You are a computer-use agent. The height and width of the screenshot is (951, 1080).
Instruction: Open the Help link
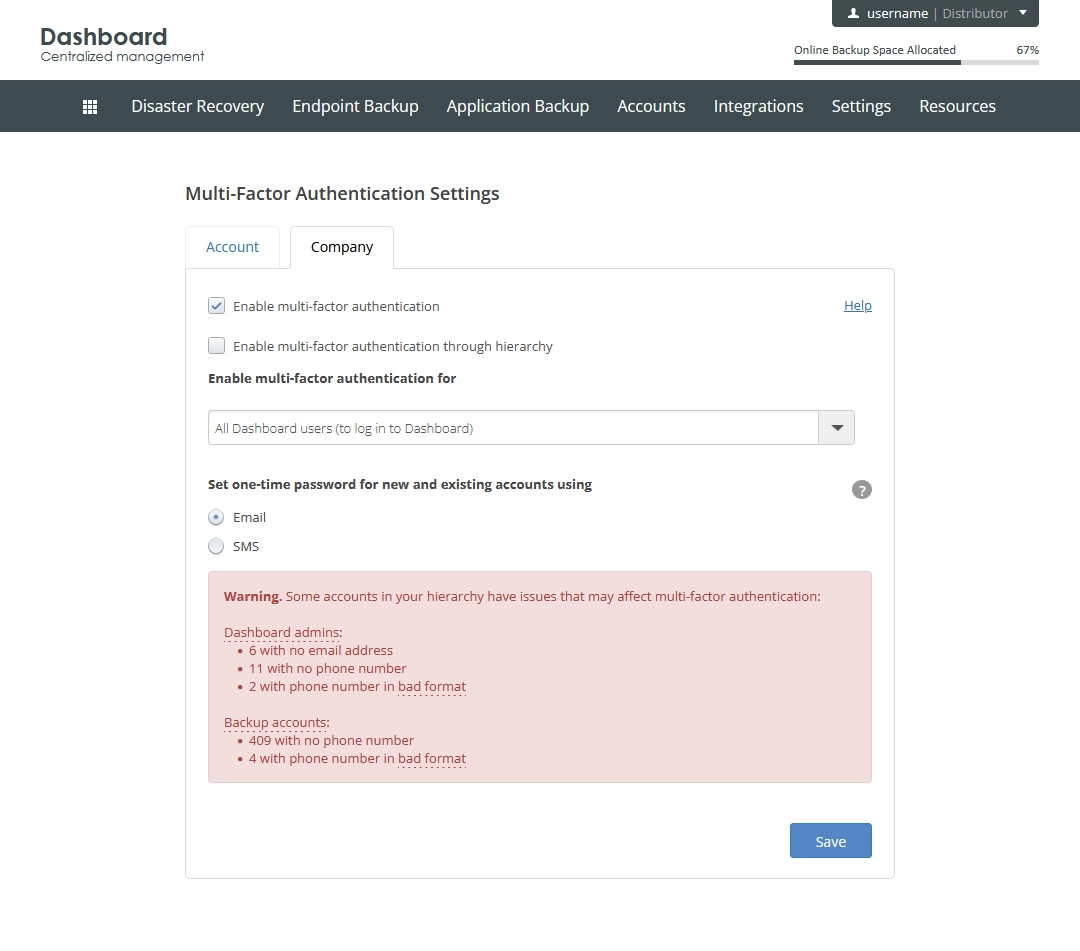(858, 305)
